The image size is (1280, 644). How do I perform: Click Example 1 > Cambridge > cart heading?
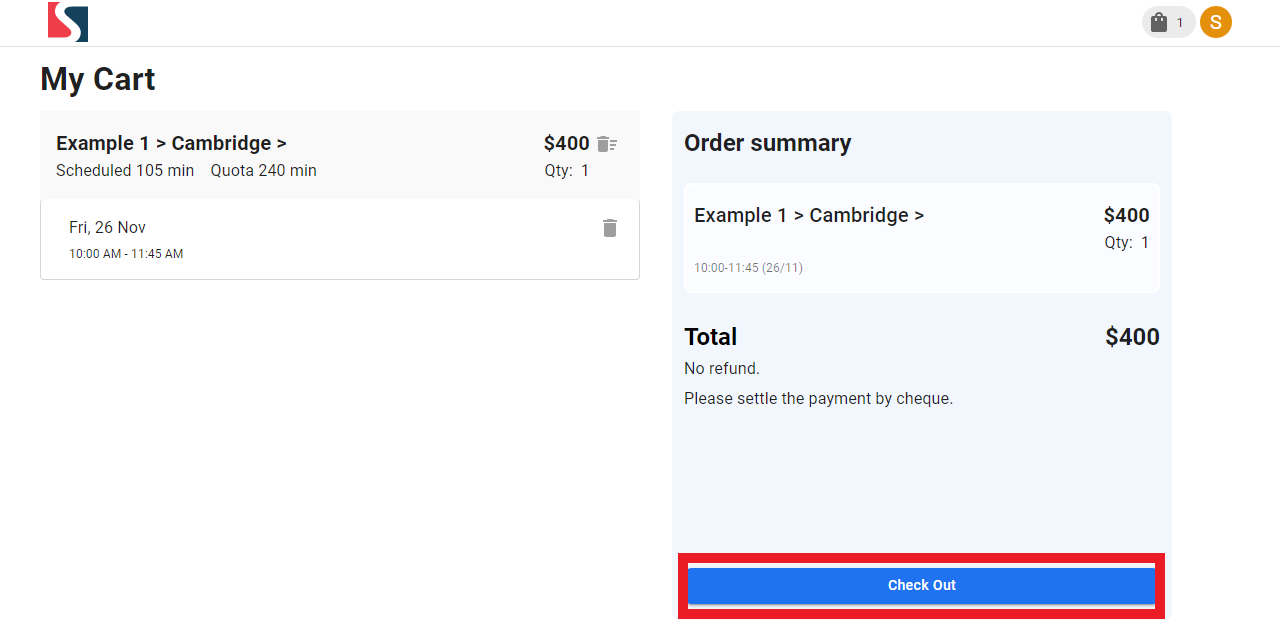(x=171, y=143)
